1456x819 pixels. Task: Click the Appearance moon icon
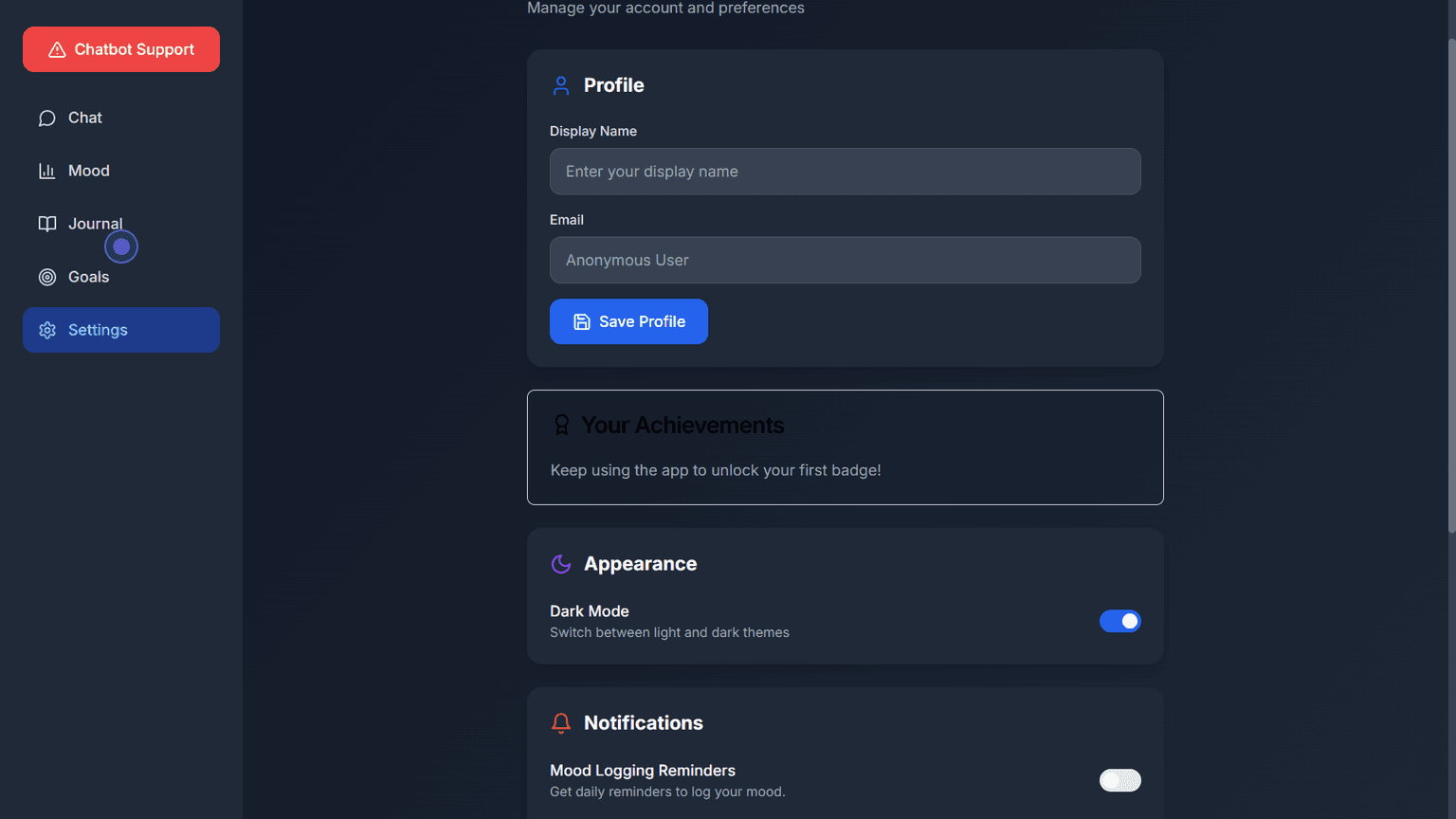(x=561, y=564)
